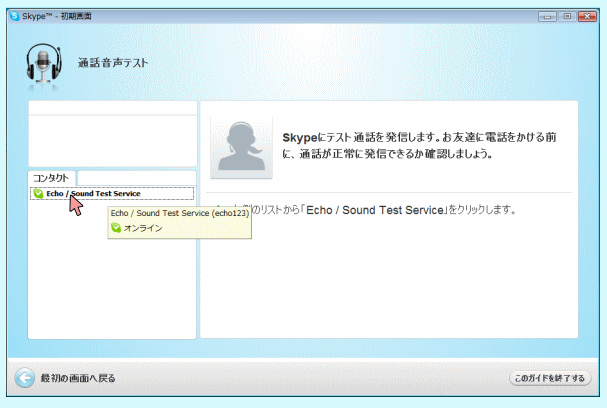This screenshot has height=408, width=607.
Task: Minimize the Skype window
Action: [x=547, y=16]
